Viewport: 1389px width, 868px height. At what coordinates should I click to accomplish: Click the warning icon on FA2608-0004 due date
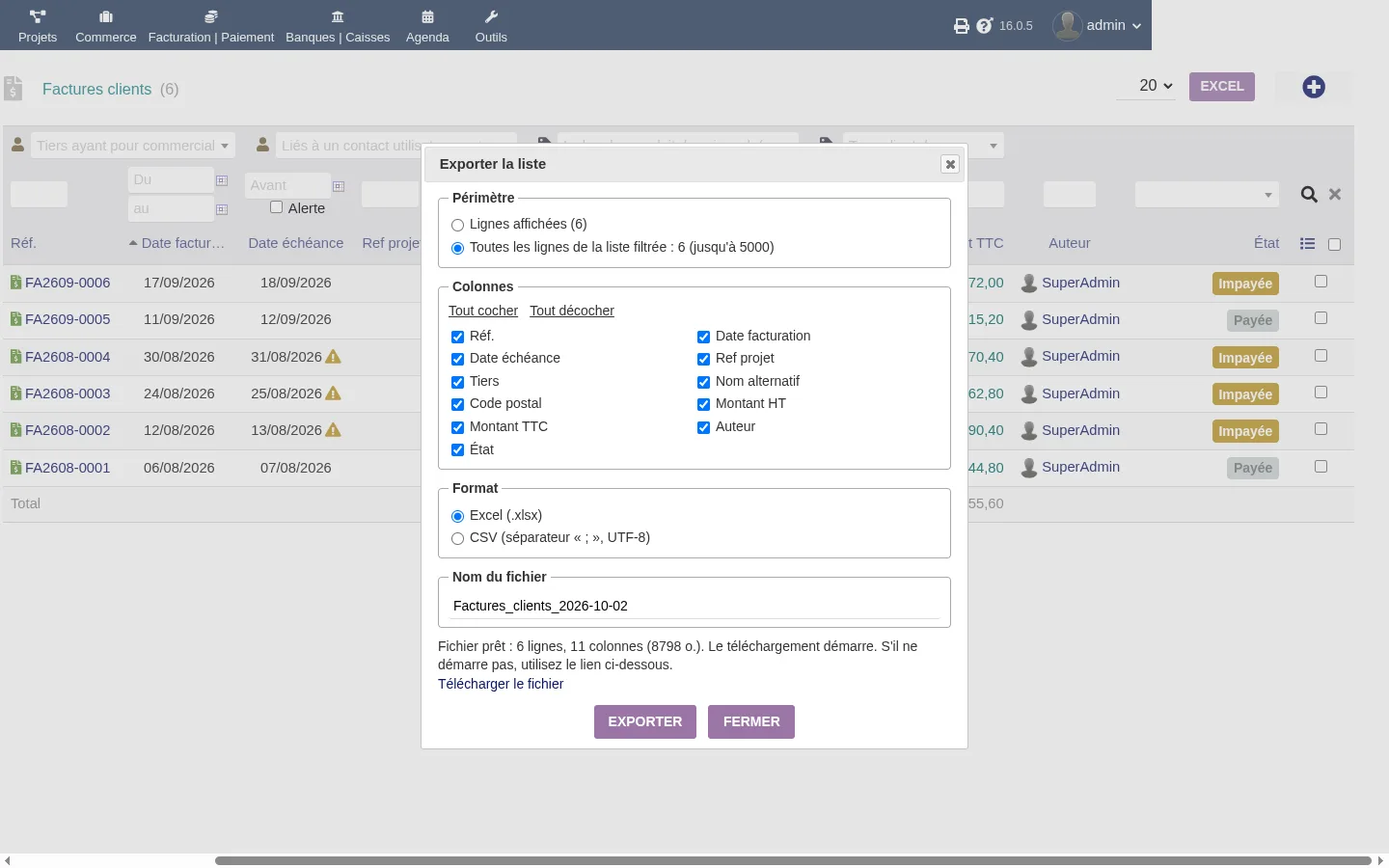334,357
